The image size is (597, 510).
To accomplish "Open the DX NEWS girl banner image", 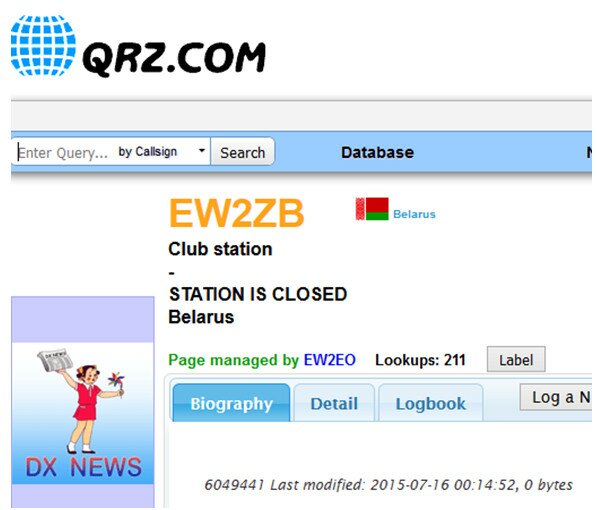I will tap(83, 413).
